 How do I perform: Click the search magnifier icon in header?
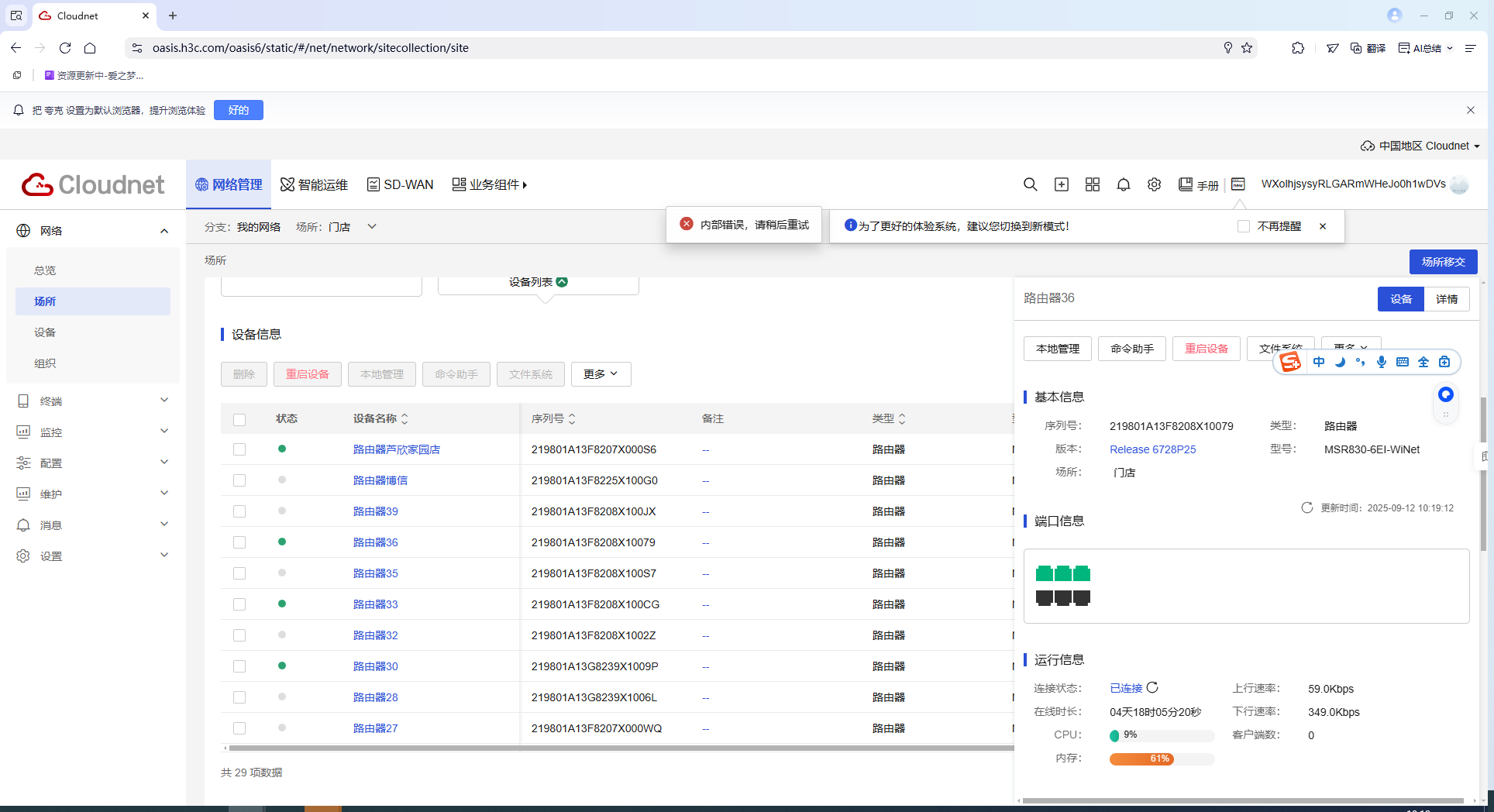[1030, 184]
